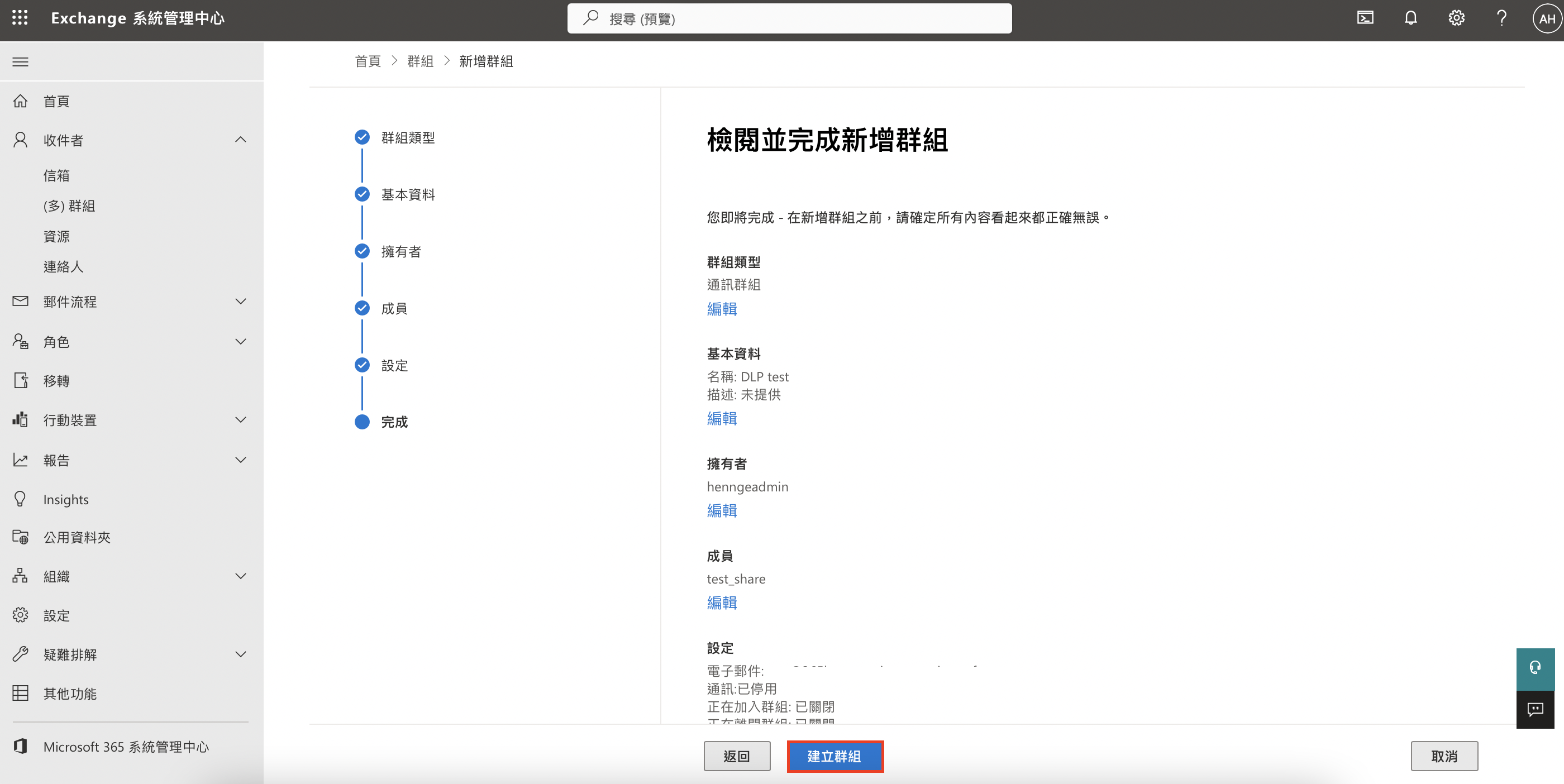Open the feedback chat bubble widget

pos(1535,709)
